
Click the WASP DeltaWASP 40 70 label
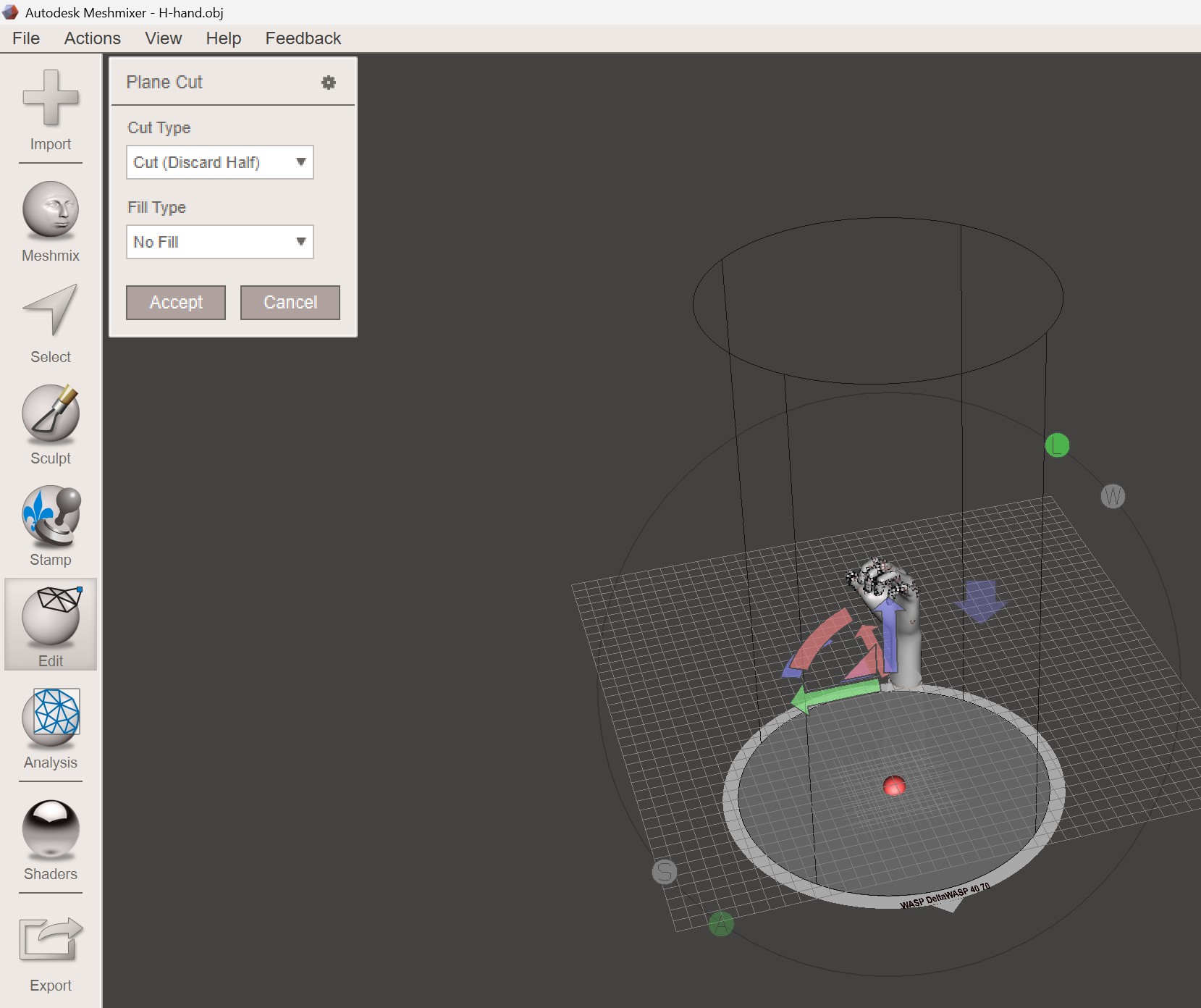click(945, 896)
